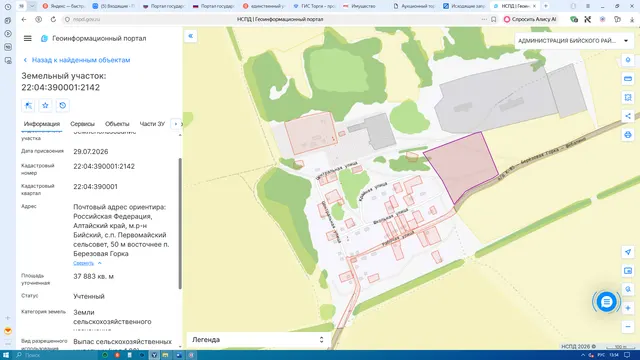This screenshot has height=360, width=640.
Task: Open the Администрация Бийского рай... dropdown
Action: (x=573, y=41)
